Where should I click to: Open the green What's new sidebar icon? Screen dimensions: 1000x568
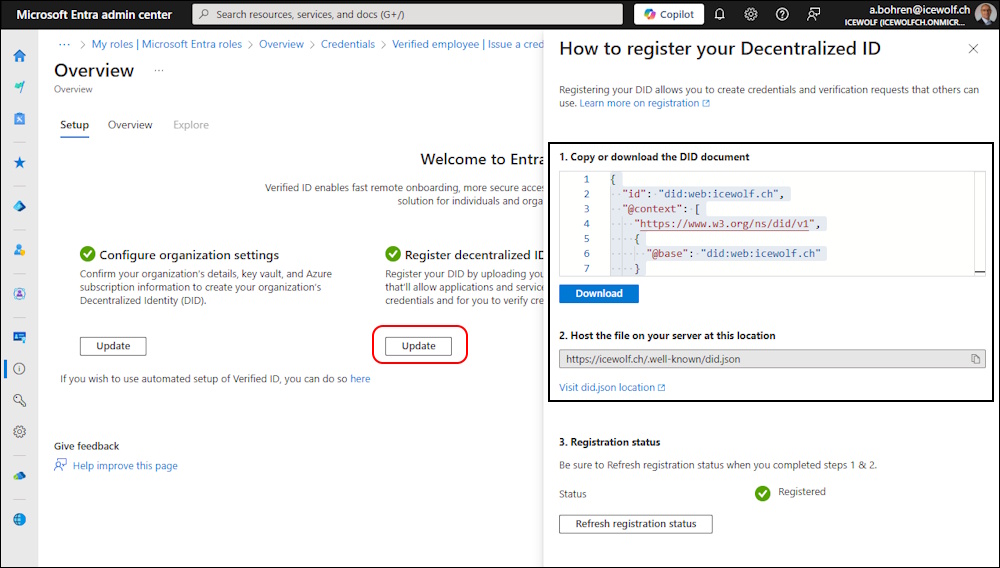pos(19,87)
